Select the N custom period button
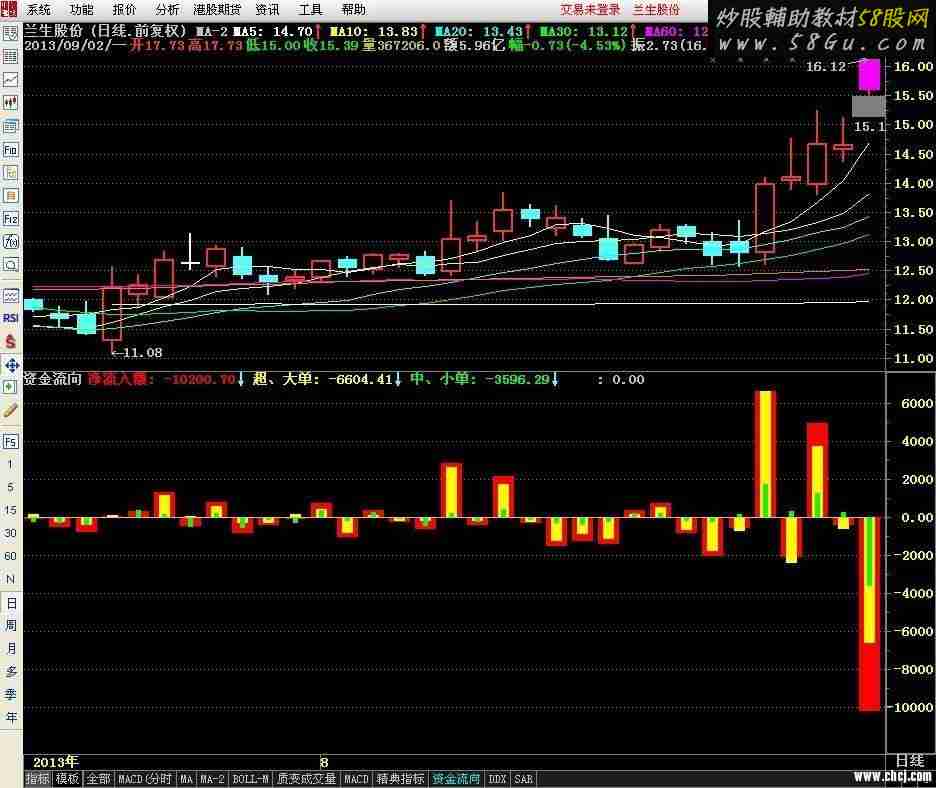 tap(10, 579)
